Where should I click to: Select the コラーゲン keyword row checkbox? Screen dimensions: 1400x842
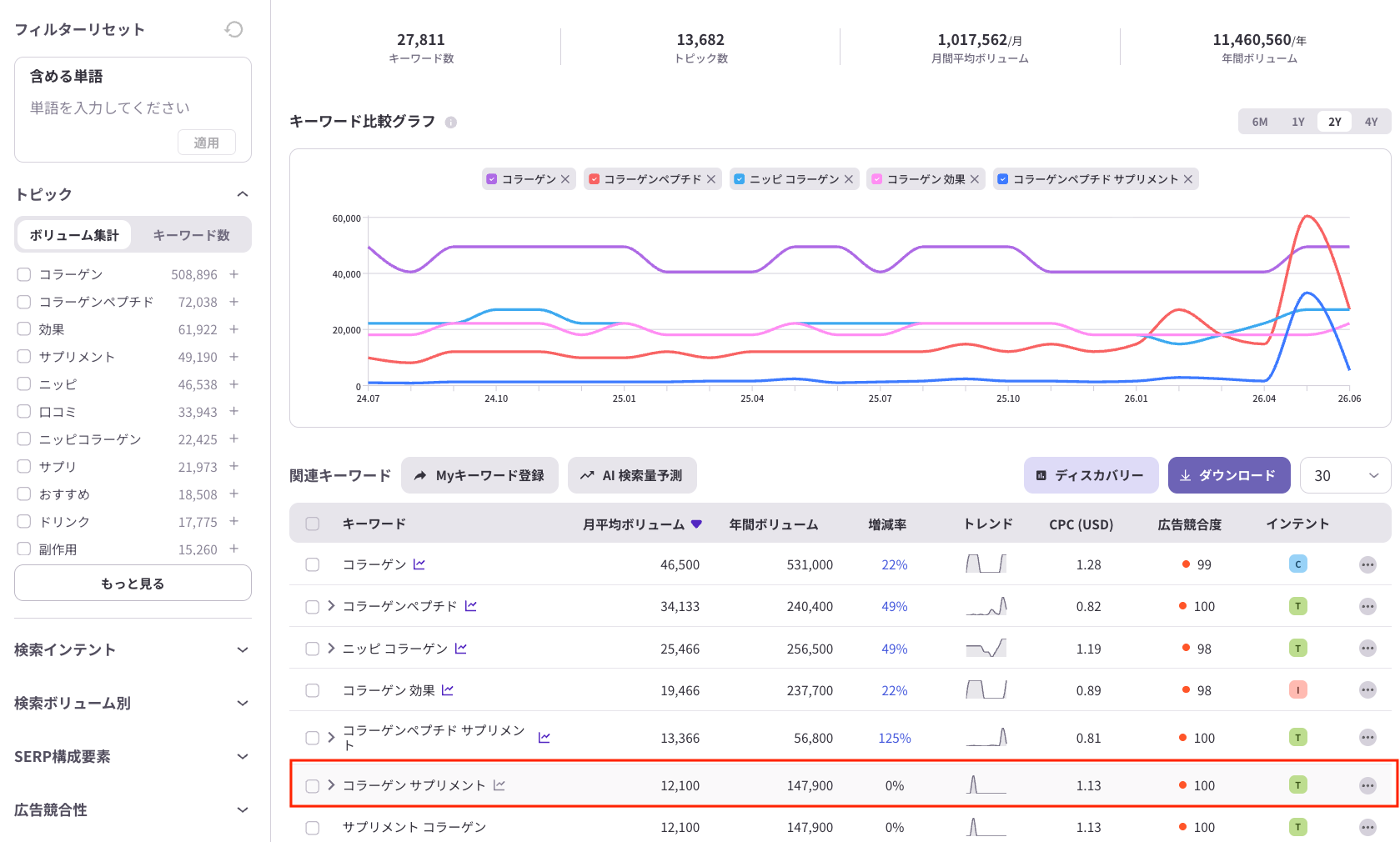(313, 564)
